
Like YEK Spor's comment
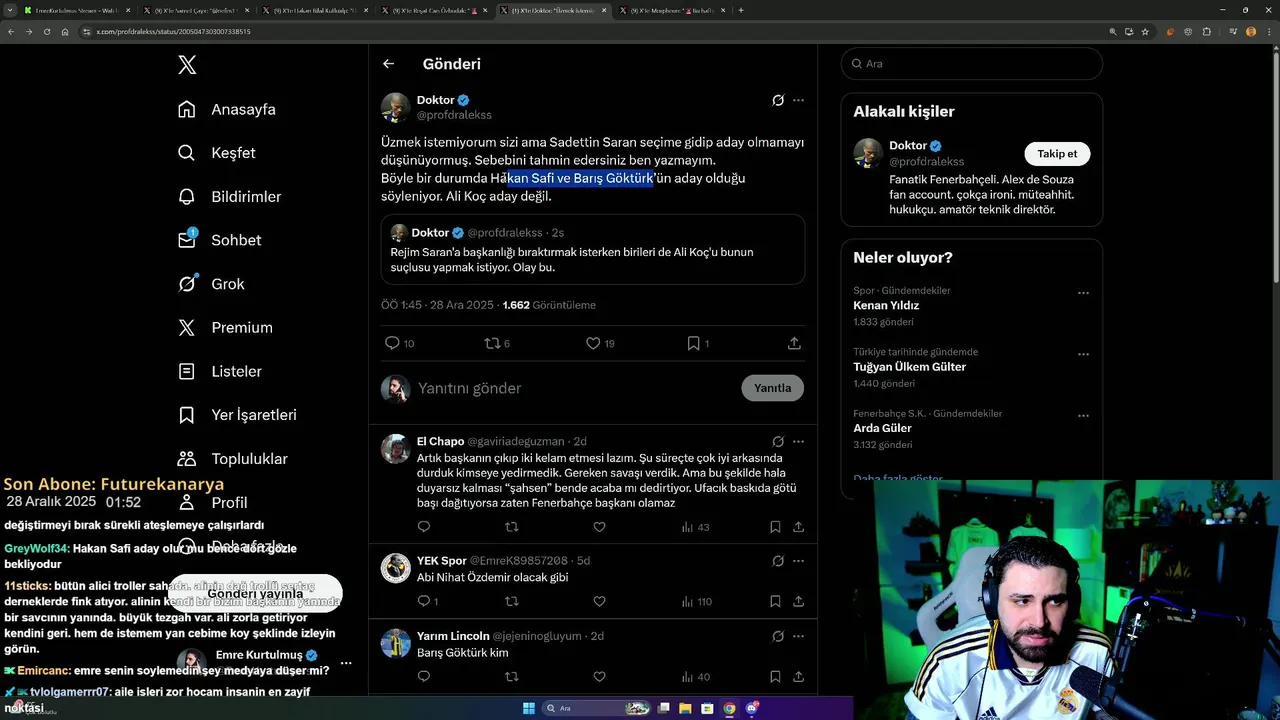[599, 601]
